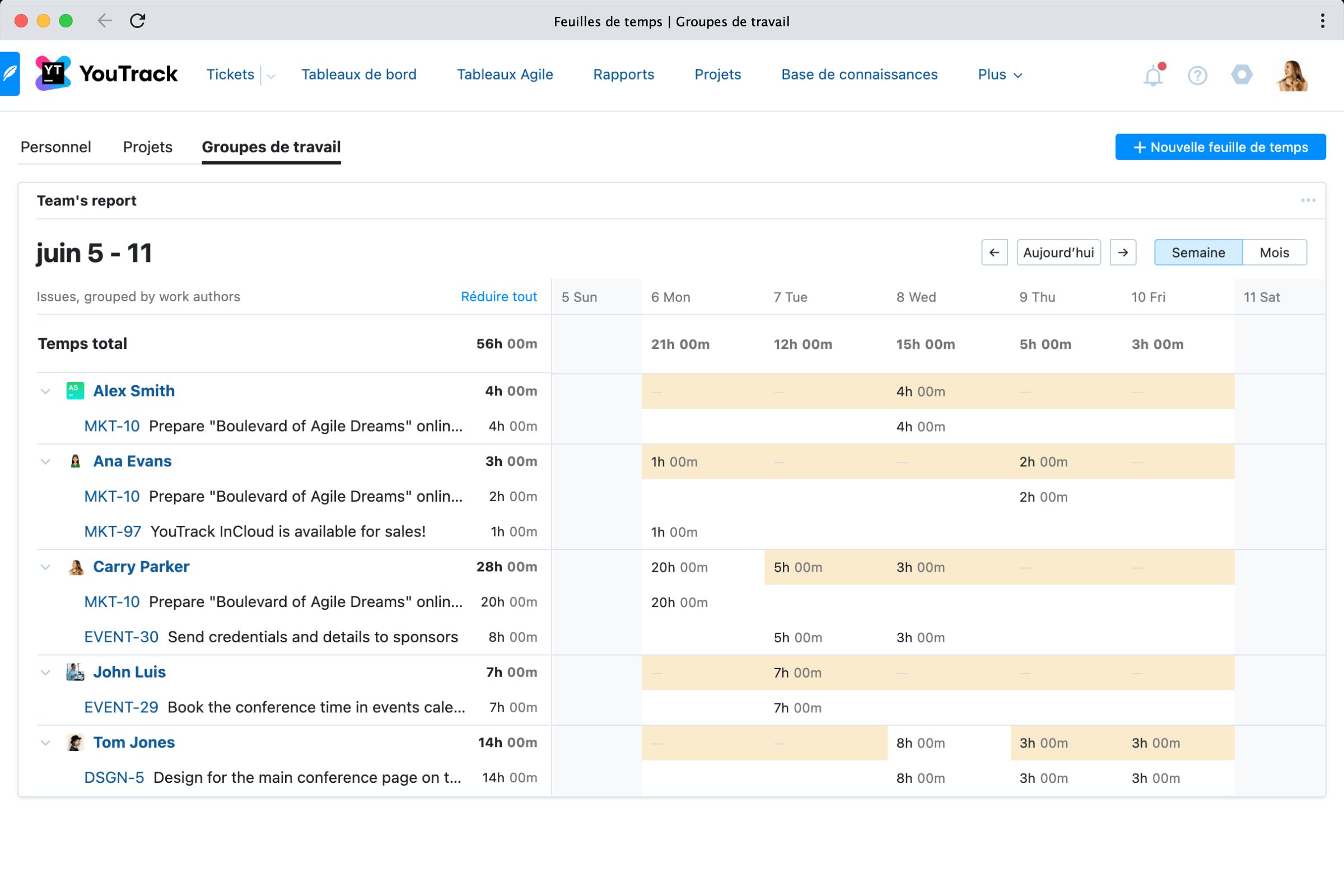
Task: Go to next week with right arrow
Action: 1122,253
